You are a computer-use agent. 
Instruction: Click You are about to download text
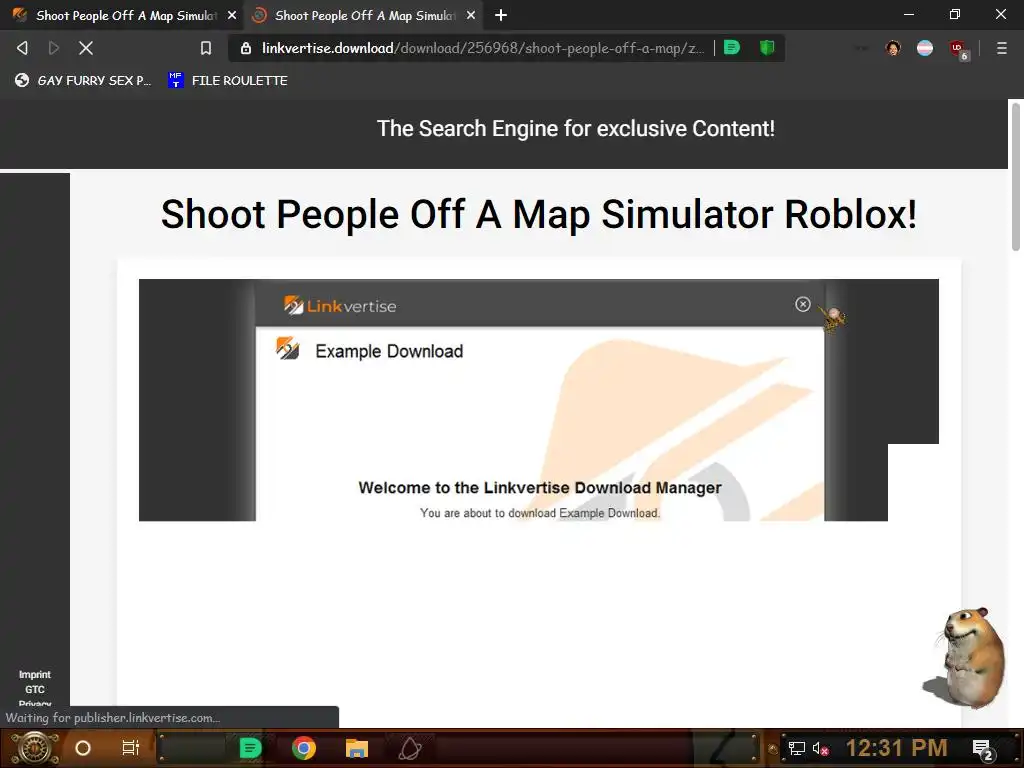[x=539, y=513]
